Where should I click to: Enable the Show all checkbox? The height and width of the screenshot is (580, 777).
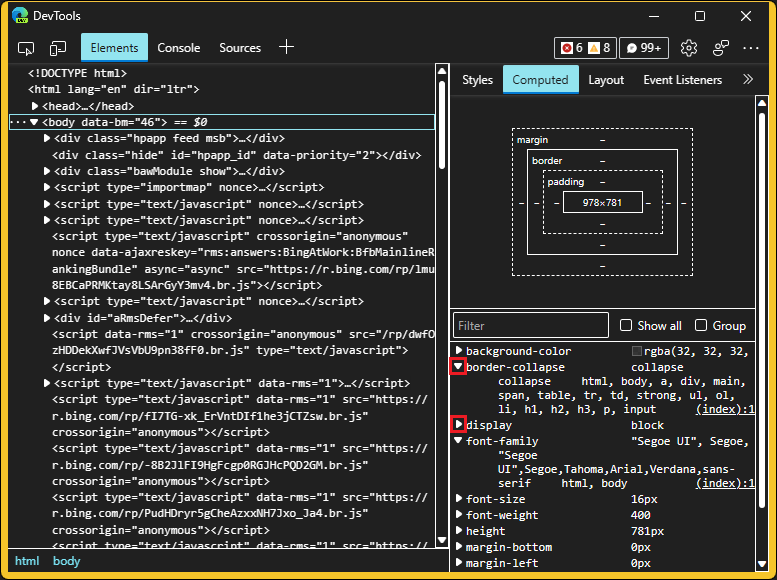coord(626,325)
